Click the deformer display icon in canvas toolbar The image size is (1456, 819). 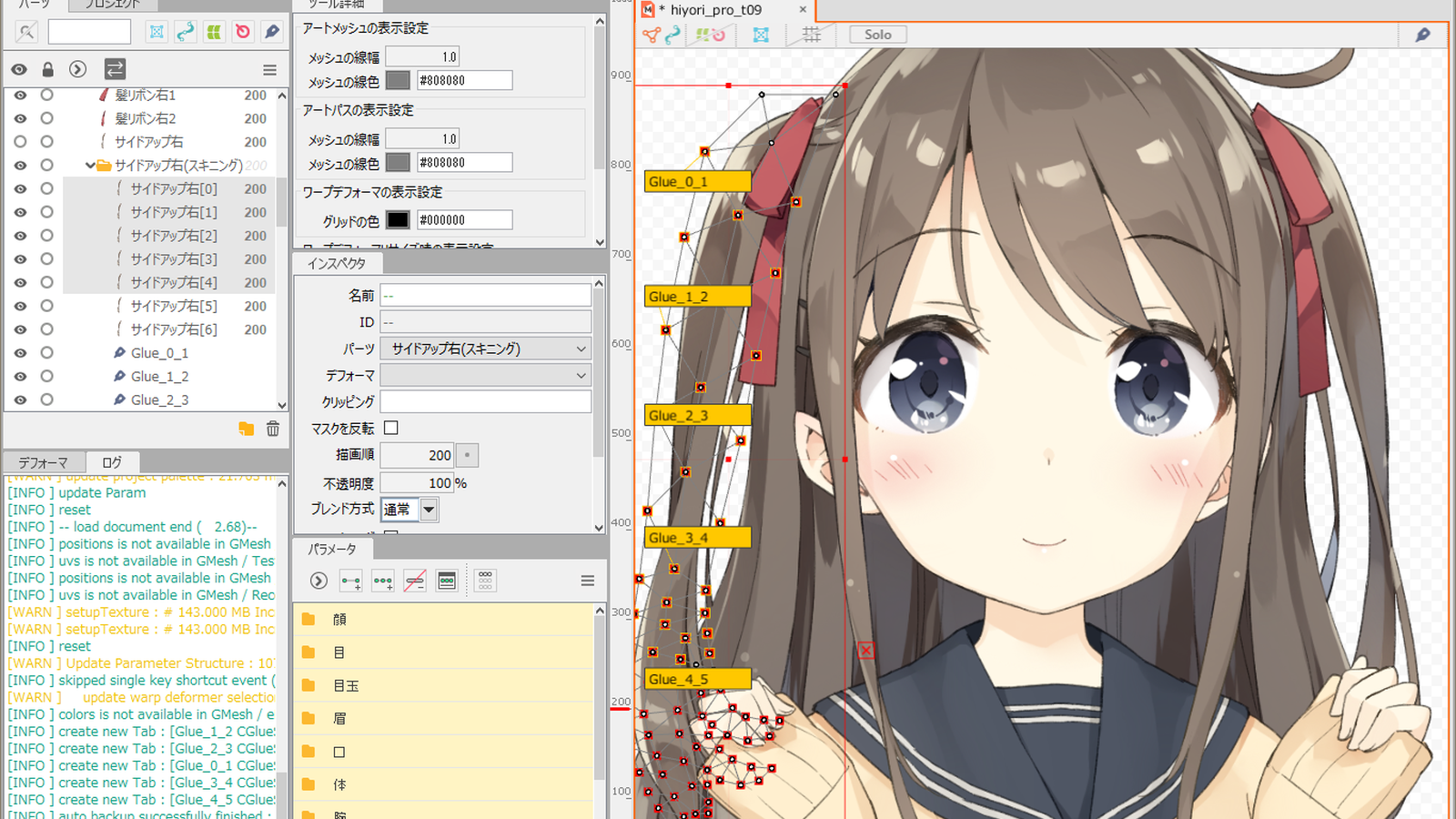[711, 35]
